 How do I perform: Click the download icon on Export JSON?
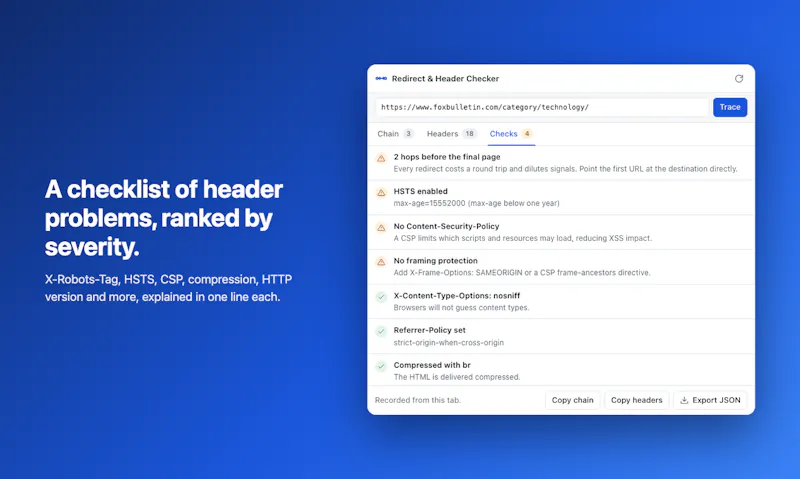(x=684, y=400)
